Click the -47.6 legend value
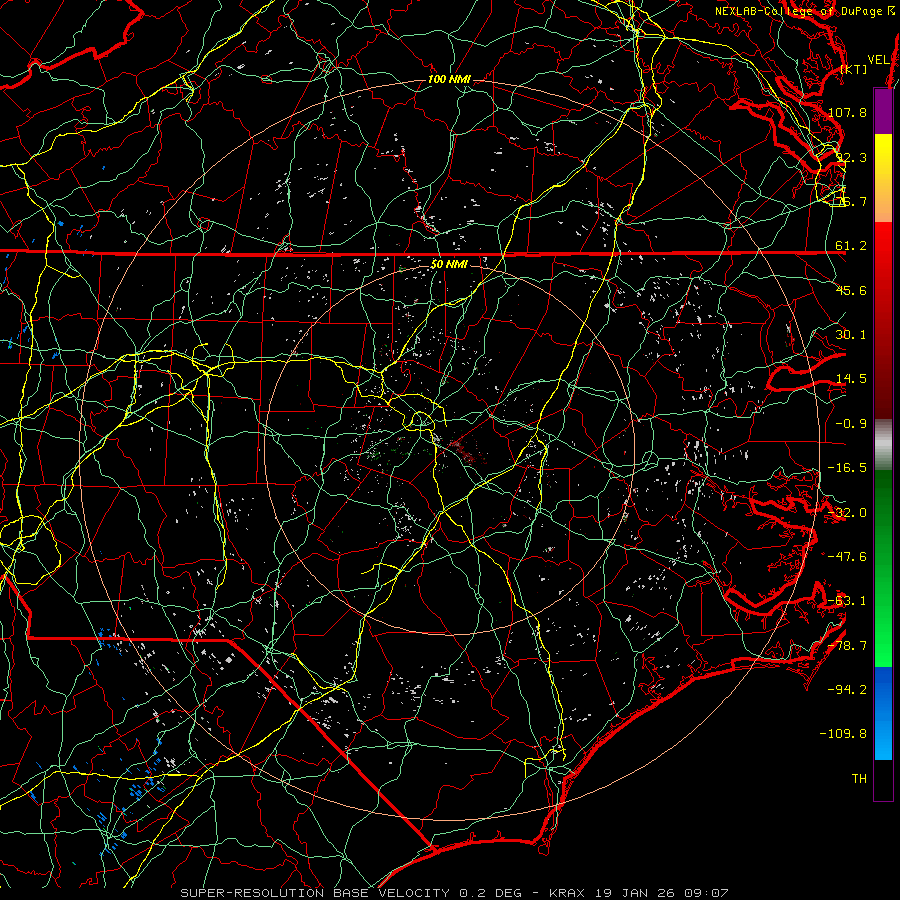 pos(847,557)
